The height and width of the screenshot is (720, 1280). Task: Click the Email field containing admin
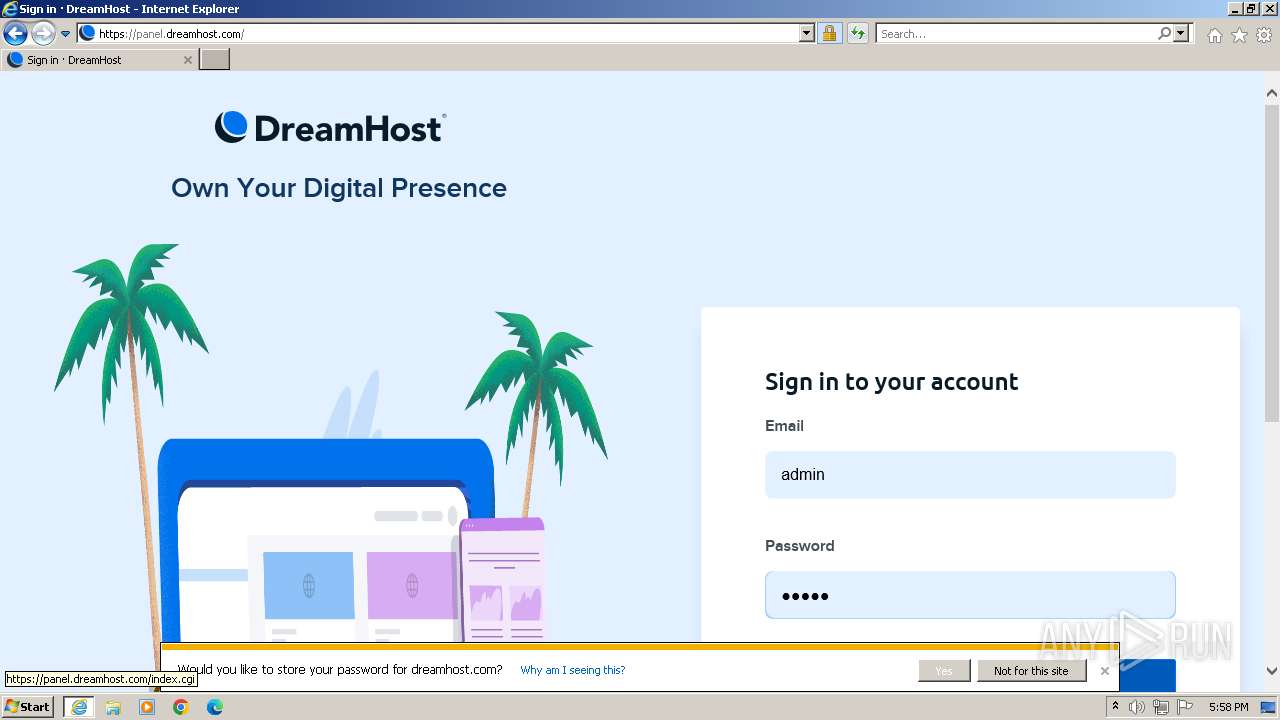pos(970,475)
